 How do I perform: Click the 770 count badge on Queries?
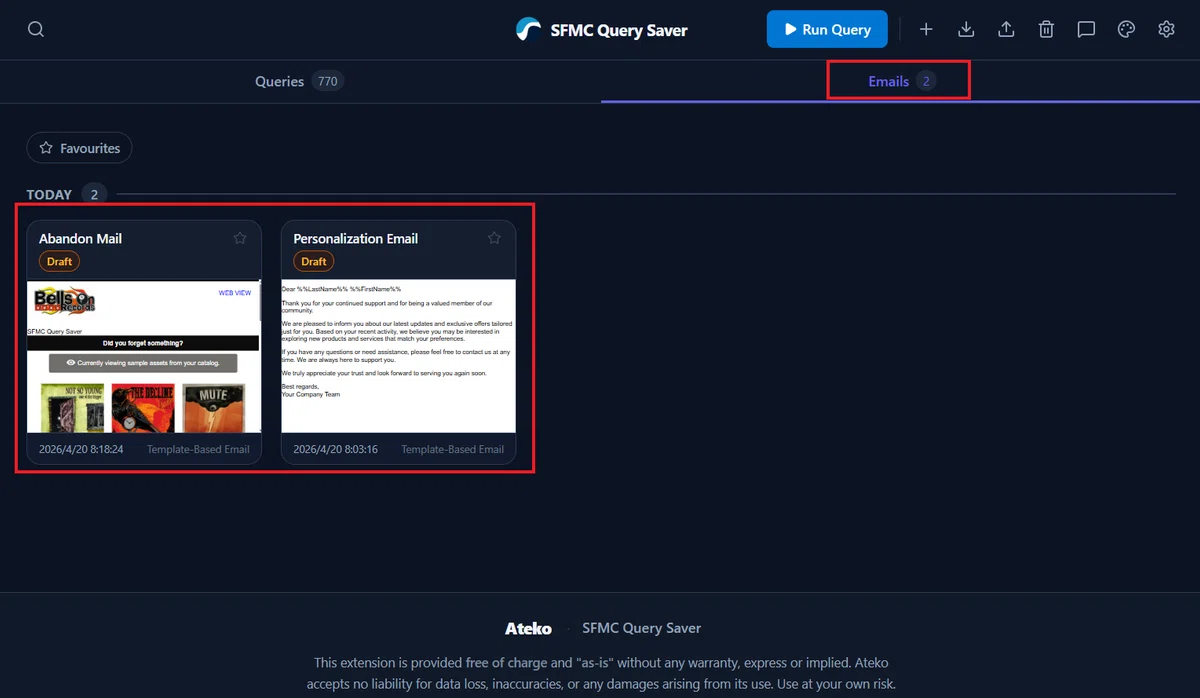pos(327,81)
